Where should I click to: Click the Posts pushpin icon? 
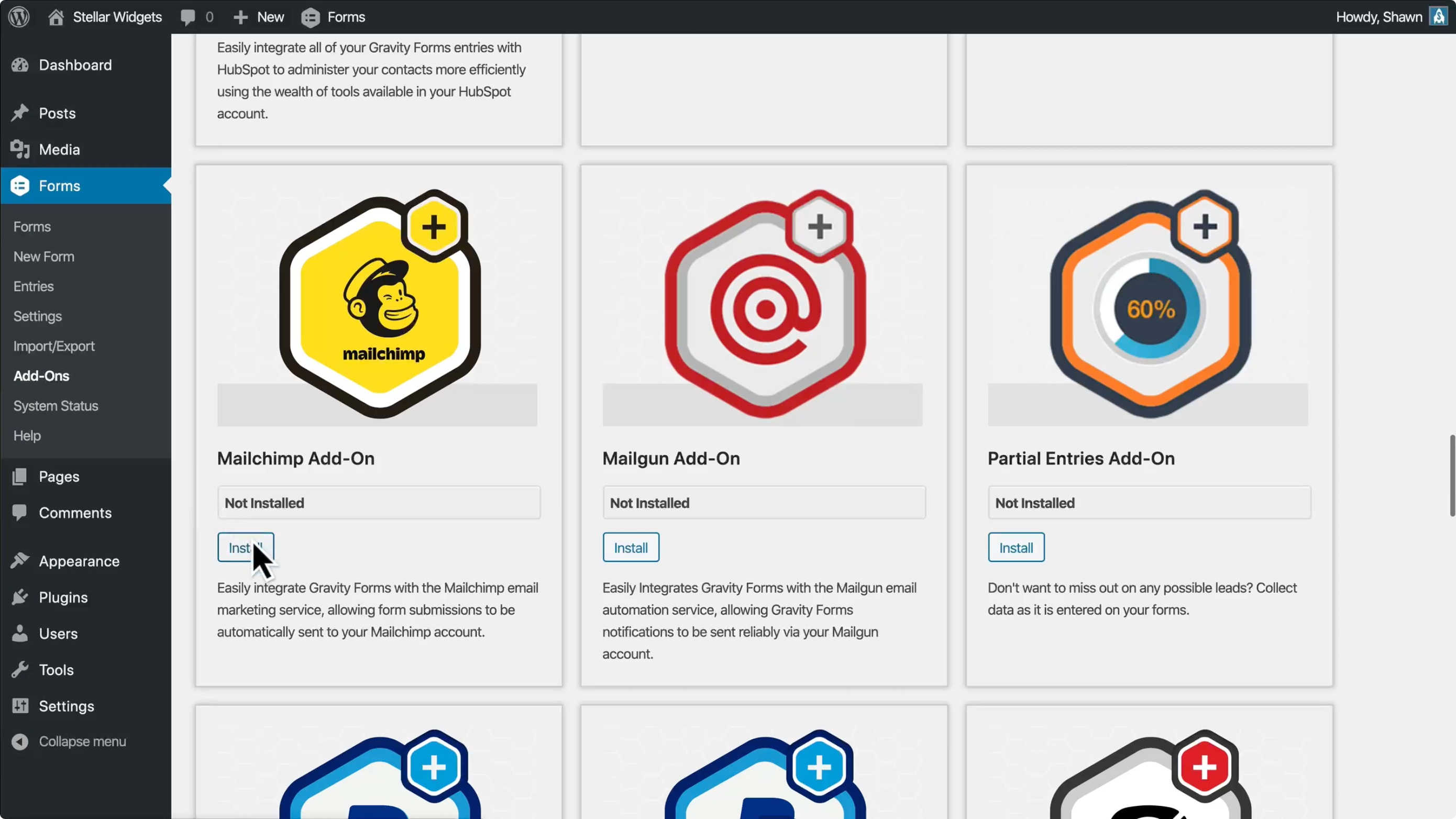coord(20,113)
